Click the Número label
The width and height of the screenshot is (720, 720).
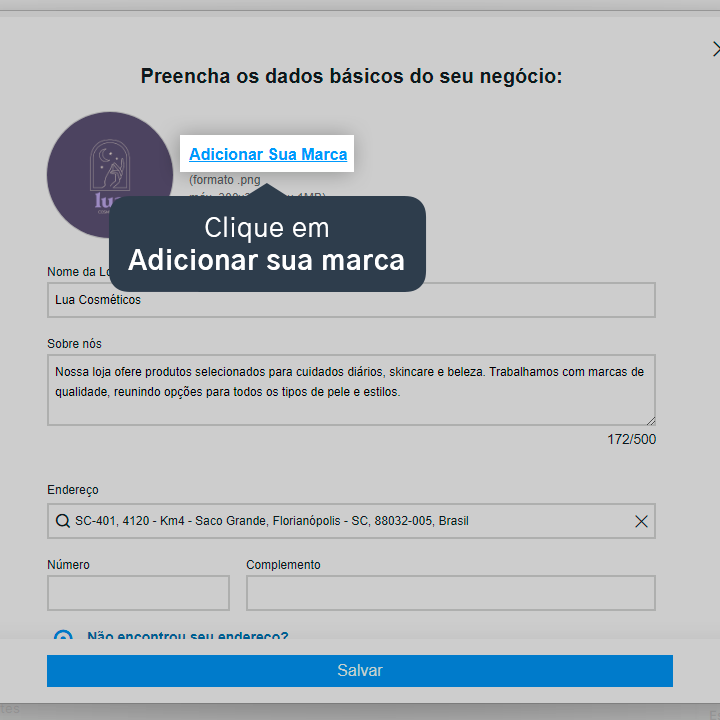click(x=68, y=565)
